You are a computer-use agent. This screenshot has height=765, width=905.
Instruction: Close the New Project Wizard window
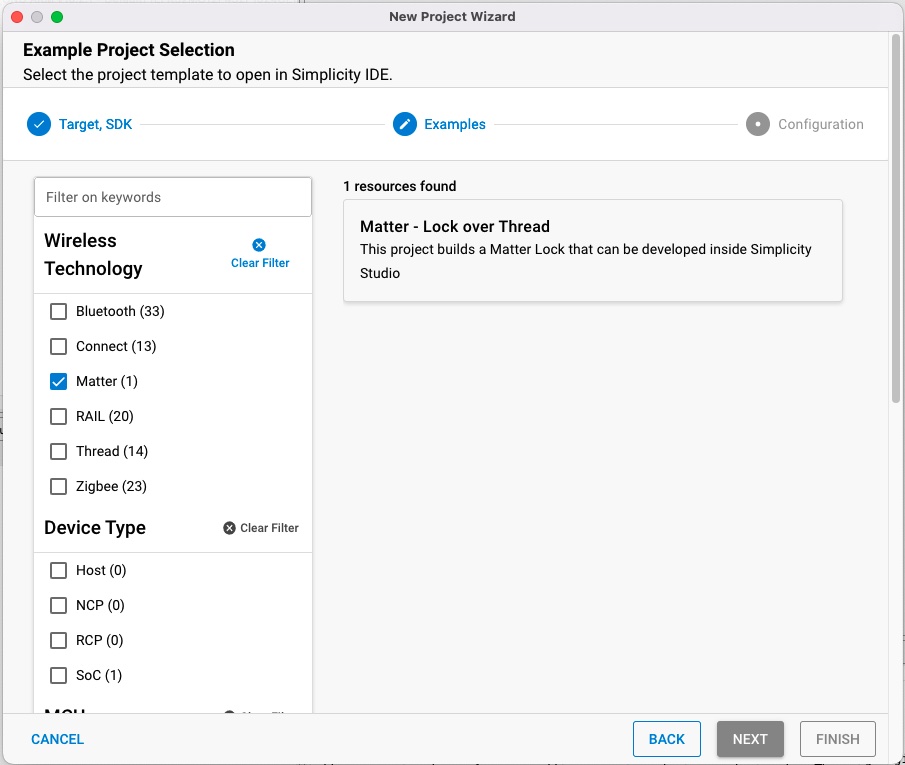pyautogui.click(x=17, y=17)
